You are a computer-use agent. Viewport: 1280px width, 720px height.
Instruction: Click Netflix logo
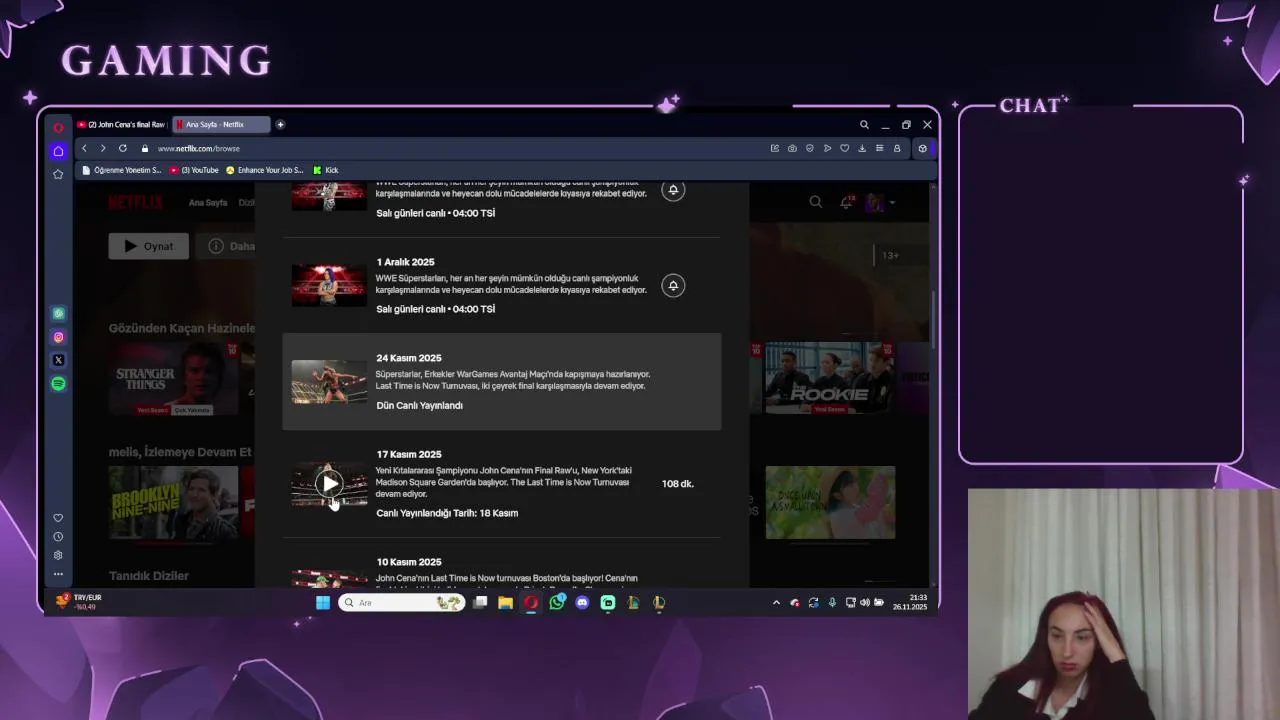pos(135,202)
